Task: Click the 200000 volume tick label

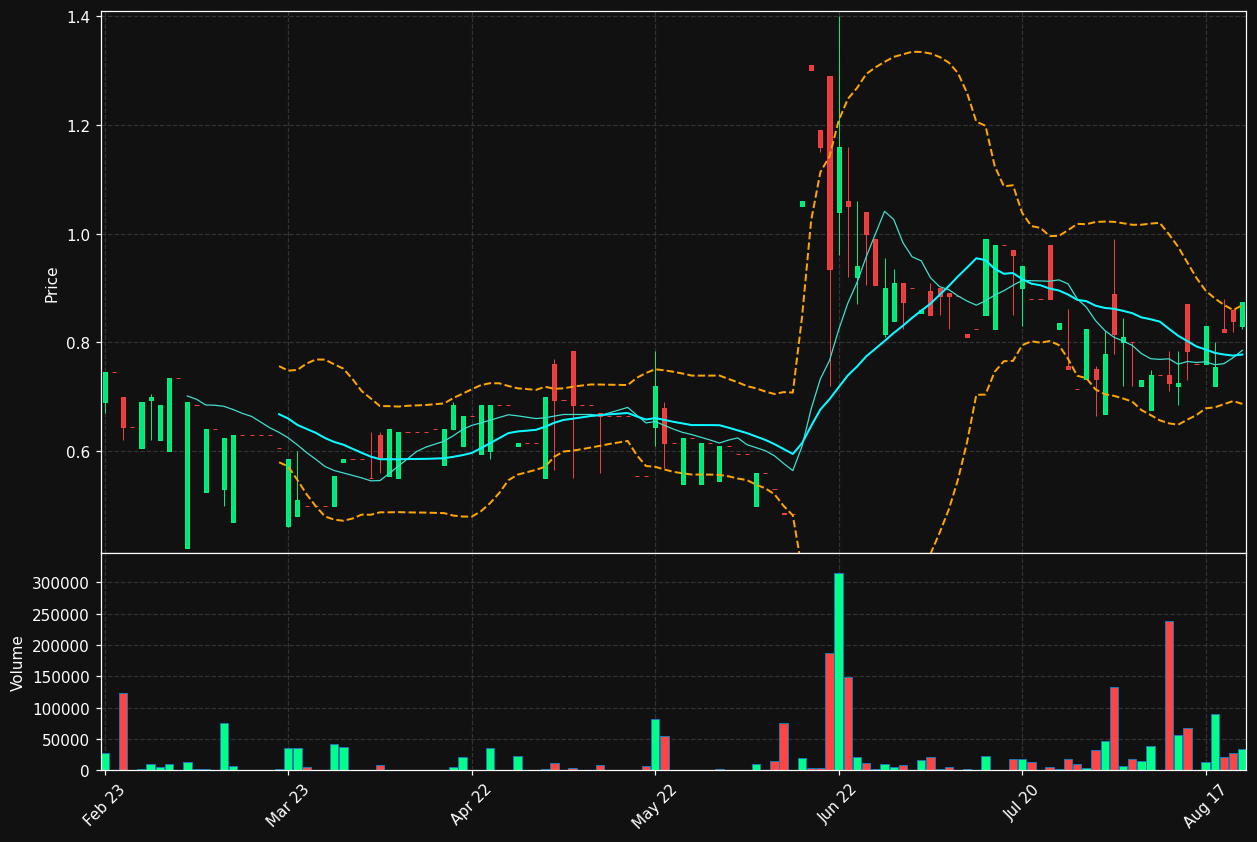Action: coord(62,646)
